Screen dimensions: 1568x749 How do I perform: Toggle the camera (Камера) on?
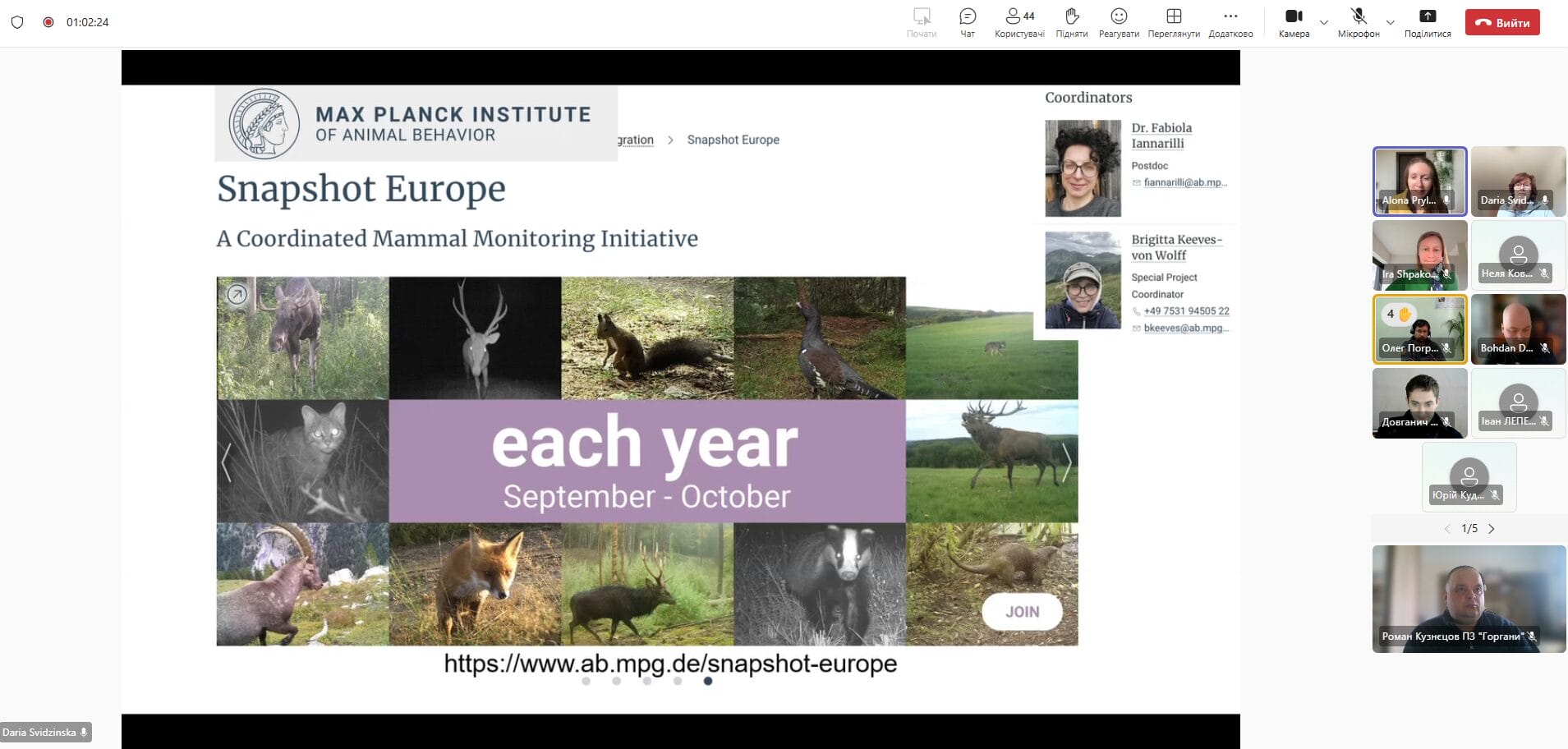(x=1294, y=17)
